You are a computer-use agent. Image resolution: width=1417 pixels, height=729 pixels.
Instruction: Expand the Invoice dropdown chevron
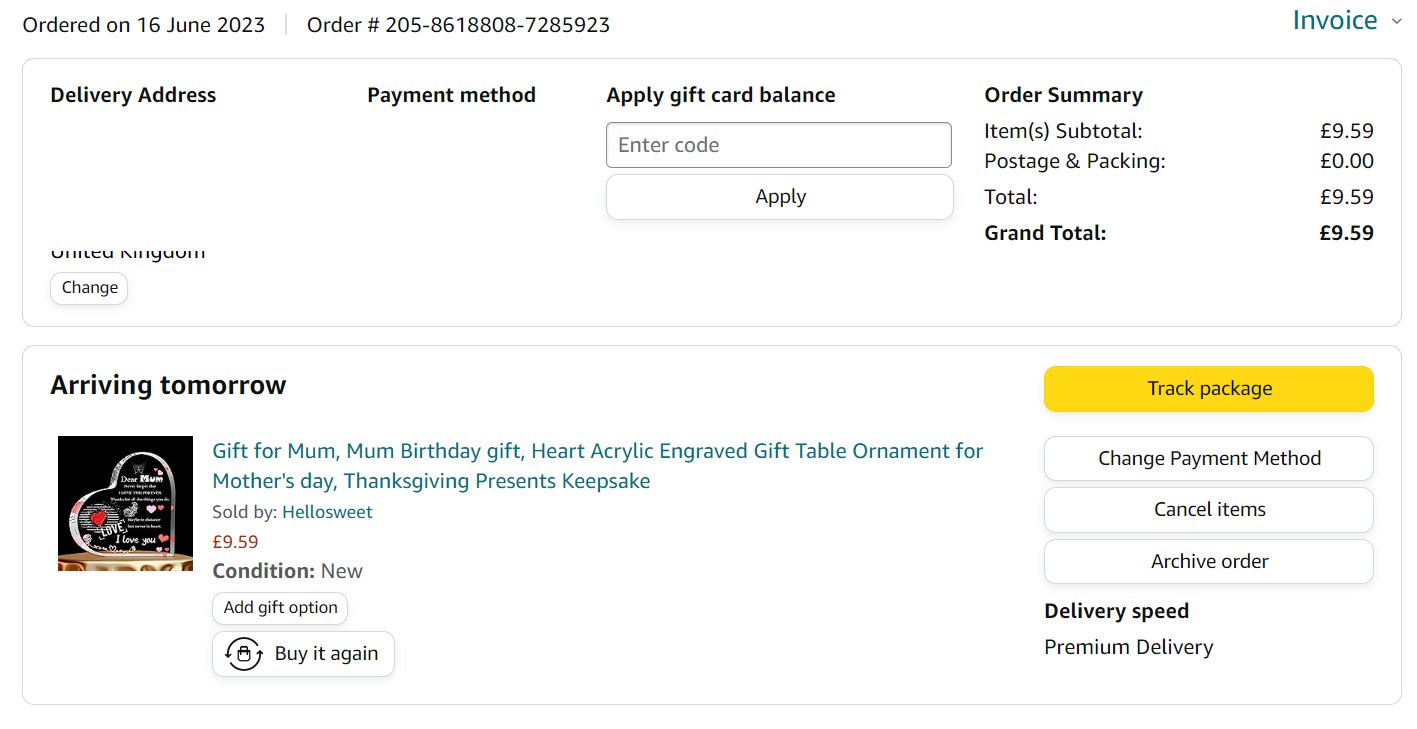(x=1397, y=22)
